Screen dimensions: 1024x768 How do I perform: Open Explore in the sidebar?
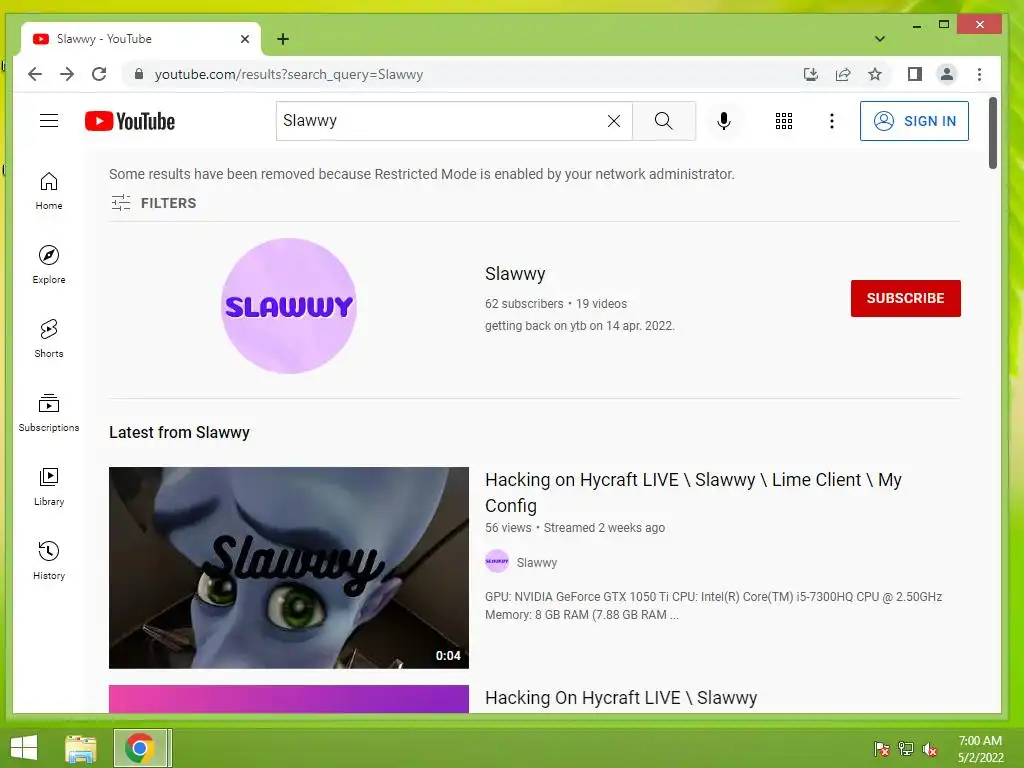(x=49, y=264)
